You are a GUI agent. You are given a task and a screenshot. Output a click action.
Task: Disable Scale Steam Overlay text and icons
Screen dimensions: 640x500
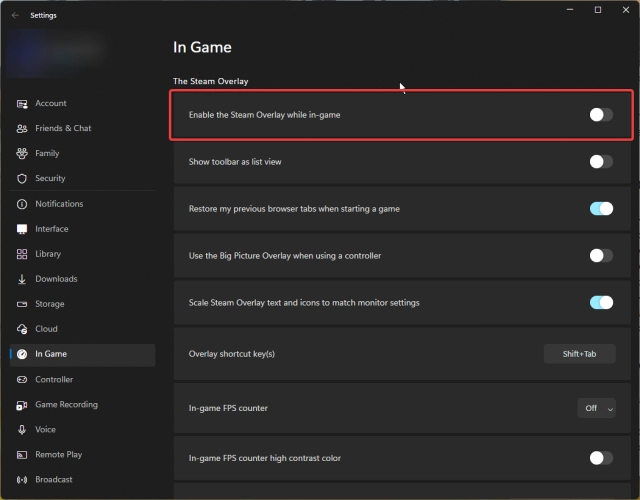(601, 302)
